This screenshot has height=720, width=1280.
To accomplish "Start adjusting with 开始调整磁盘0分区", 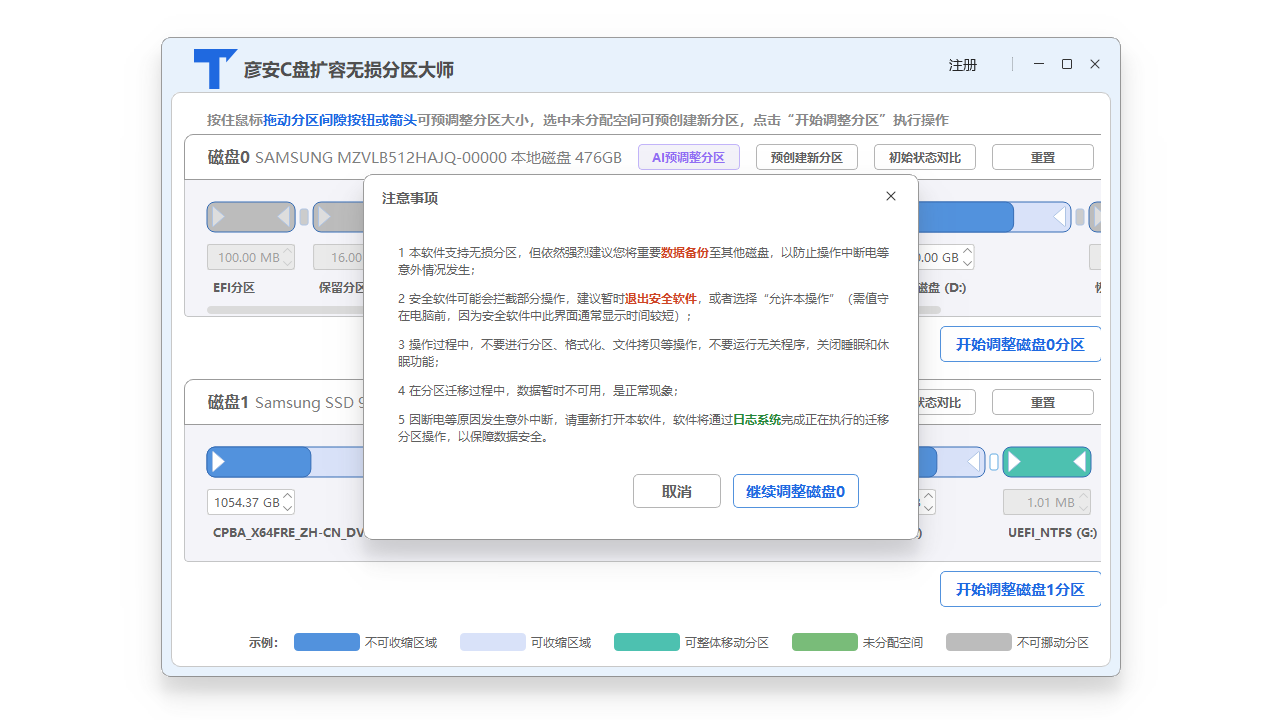I will pyautogui.click(x=1020, y=344).
